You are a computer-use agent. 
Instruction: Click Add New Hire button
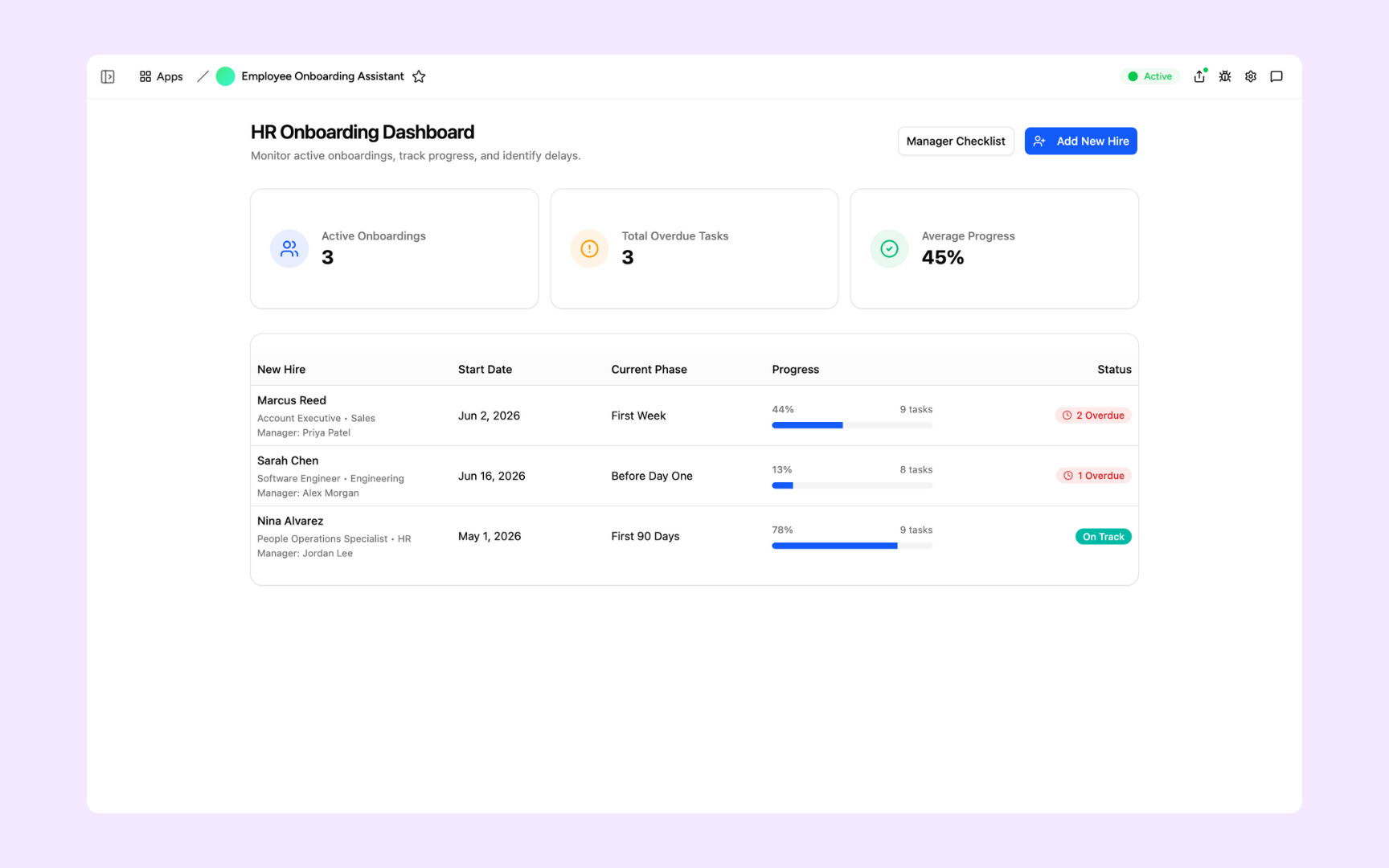(x=1081, y=141)
